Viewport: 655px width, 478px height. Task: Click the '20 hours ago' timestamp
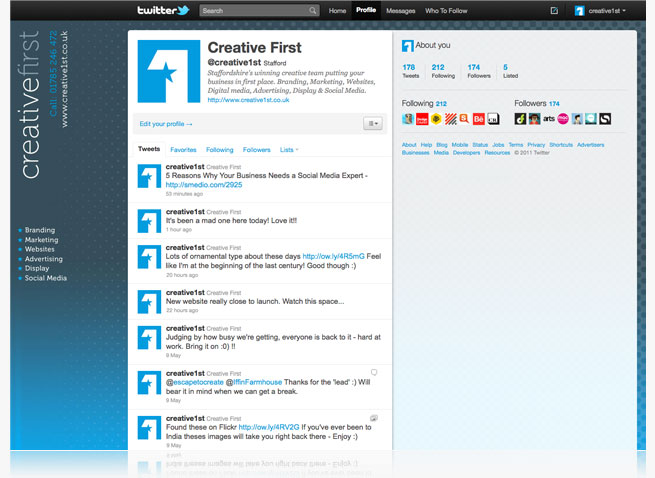coord(182,275)
